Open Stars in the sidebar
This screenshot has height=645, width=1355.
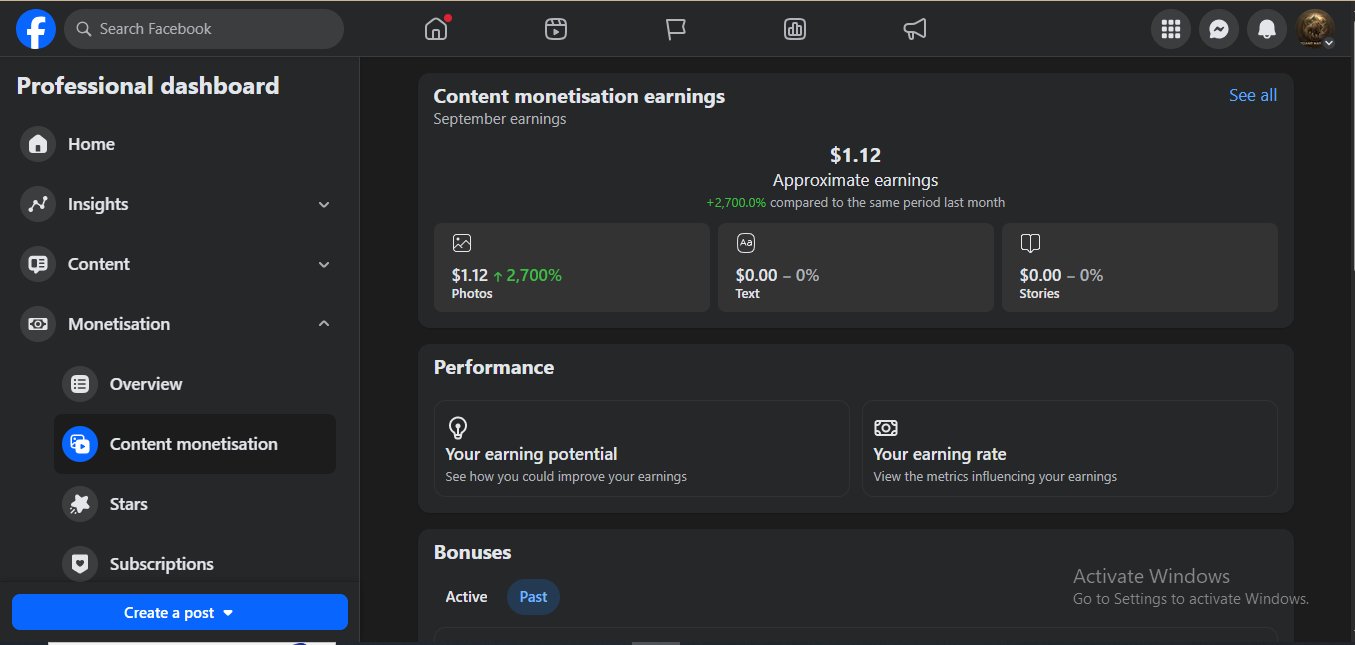[x=195, y=504]
